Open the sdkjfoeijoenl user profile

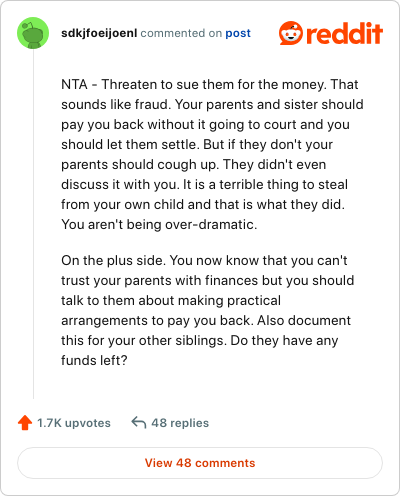[99, 33]
